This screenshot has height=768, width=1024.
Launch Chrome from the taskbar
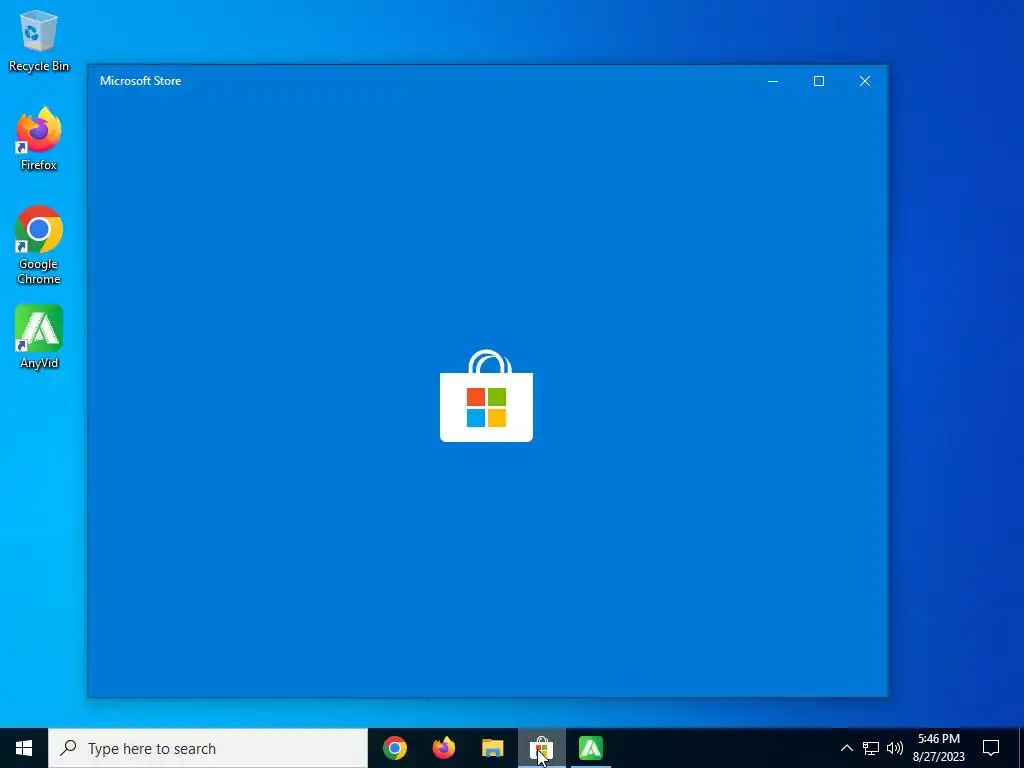click(395, 748)
